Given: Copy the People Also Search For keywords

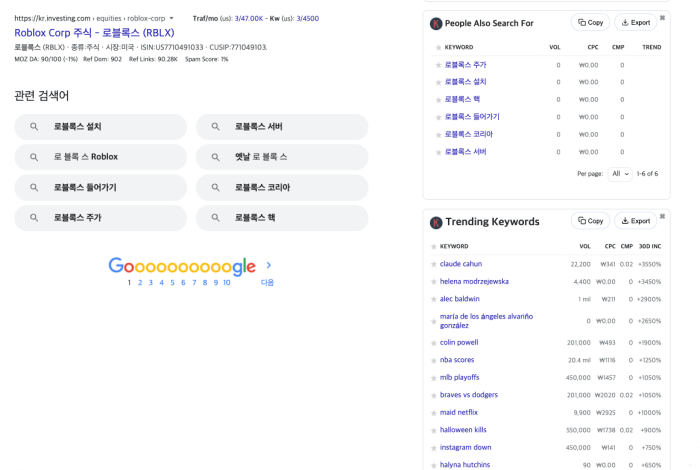Looking at the screenshot, I should coord(590,22).
